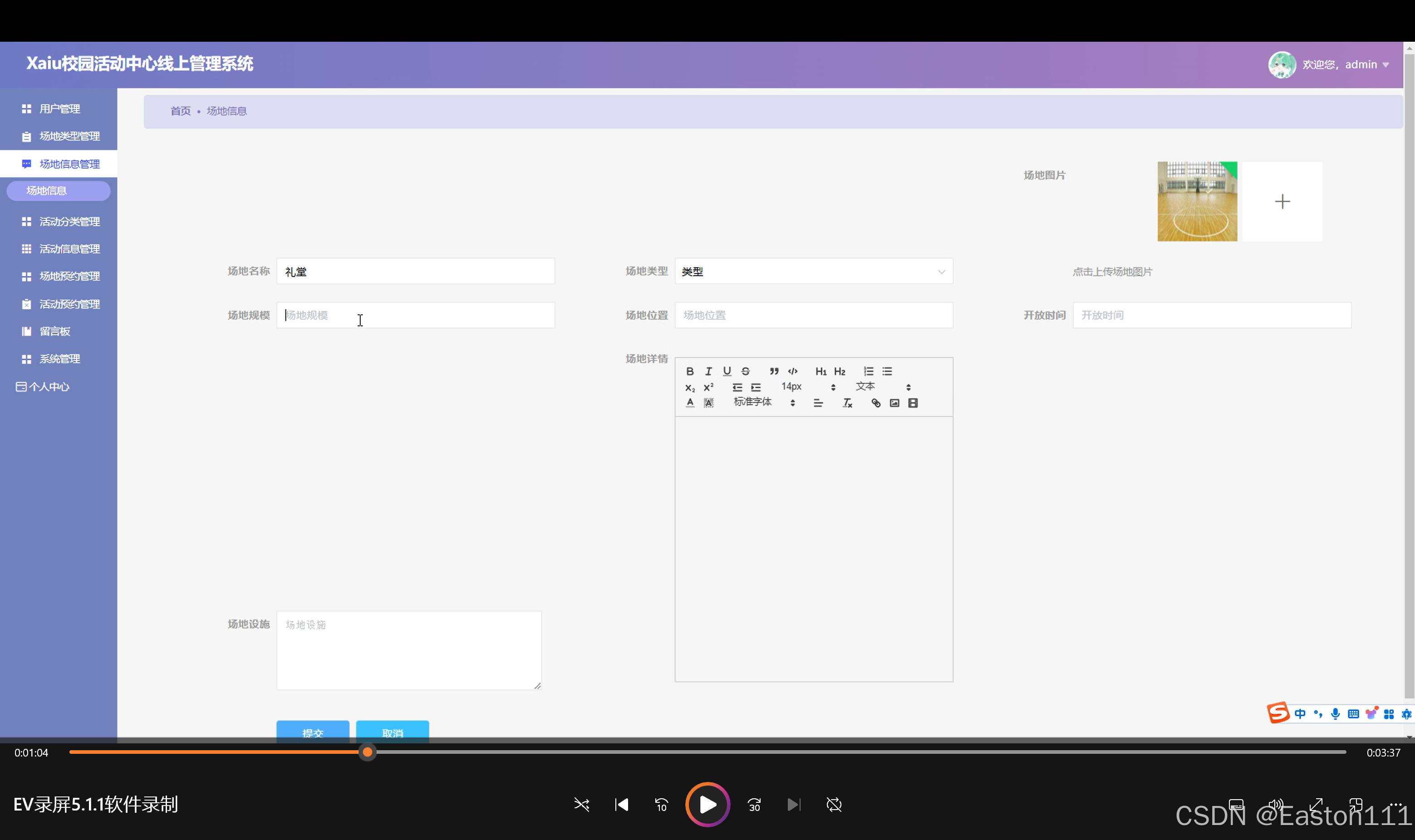Insert a bulleted unordered list
The width and height of the screenshot is (1415, 840).
[887, 371]
